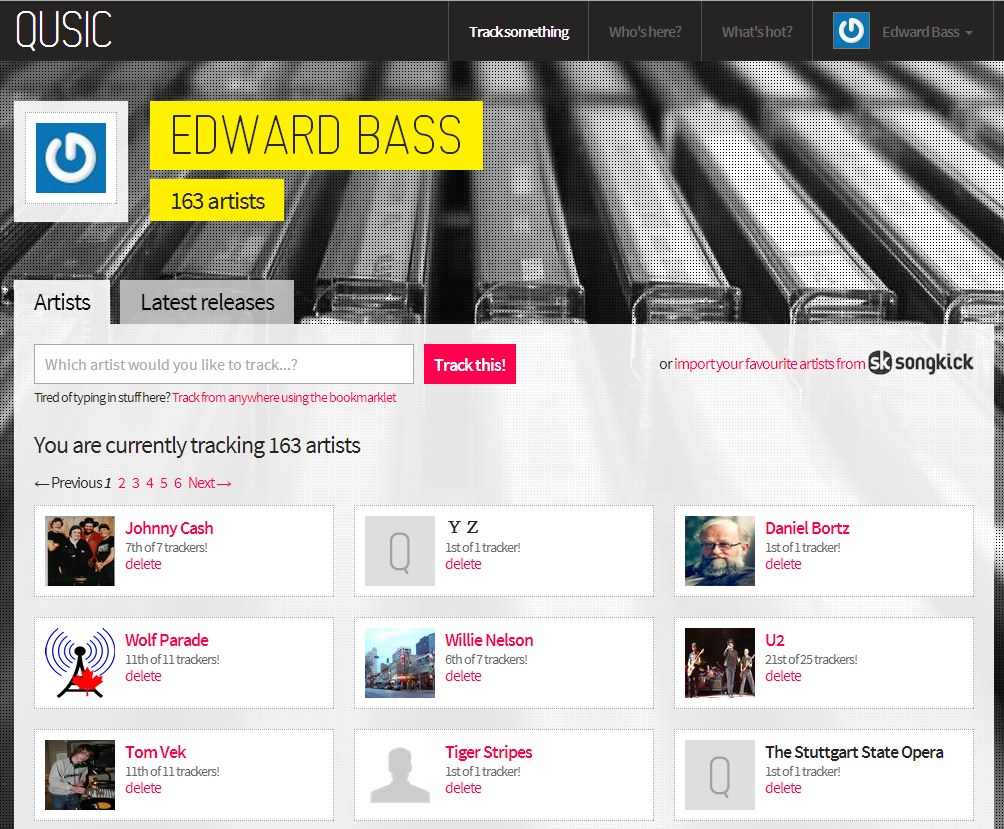Open Johnny Cash artist photo
The image size is (1004, 829).
click(80, 551)
